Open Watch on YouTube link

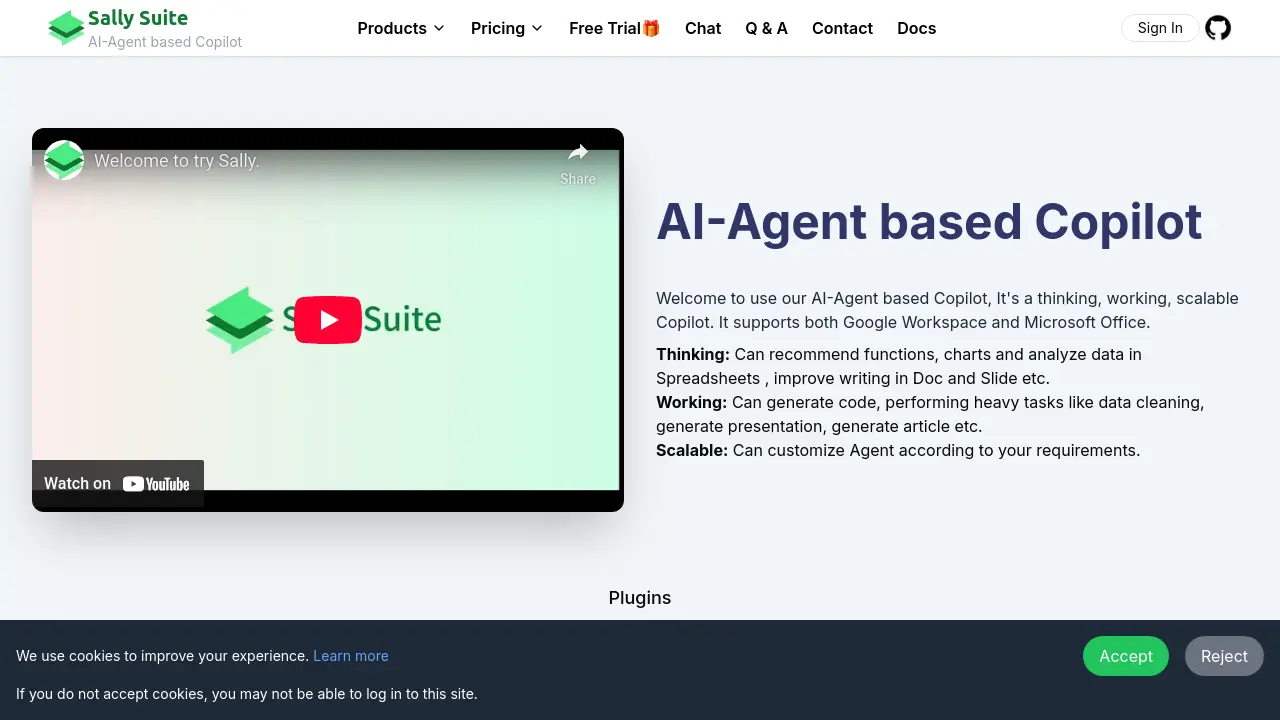pyautogui.click(x=118, y=483)
